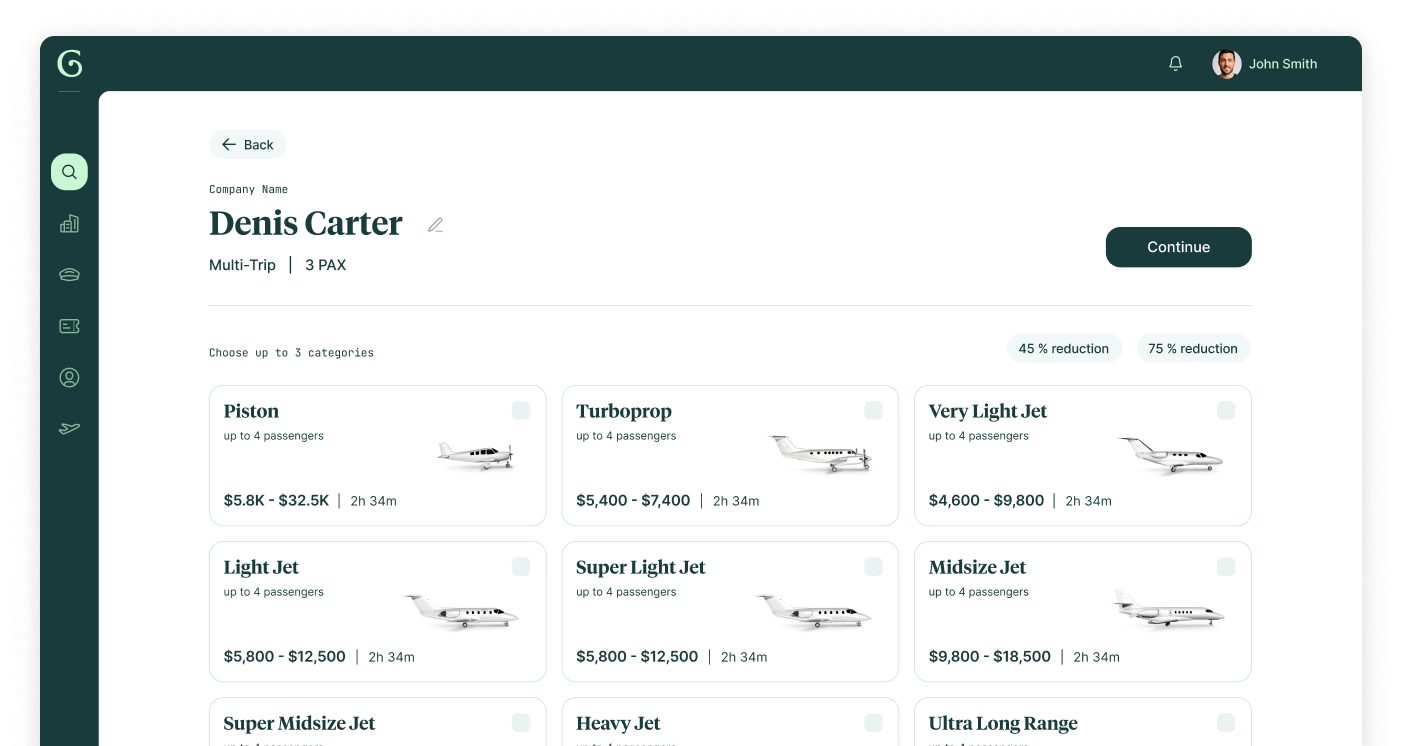Select the pilot cap sidebar icon
1402x746 pixels.
point(69,275)
